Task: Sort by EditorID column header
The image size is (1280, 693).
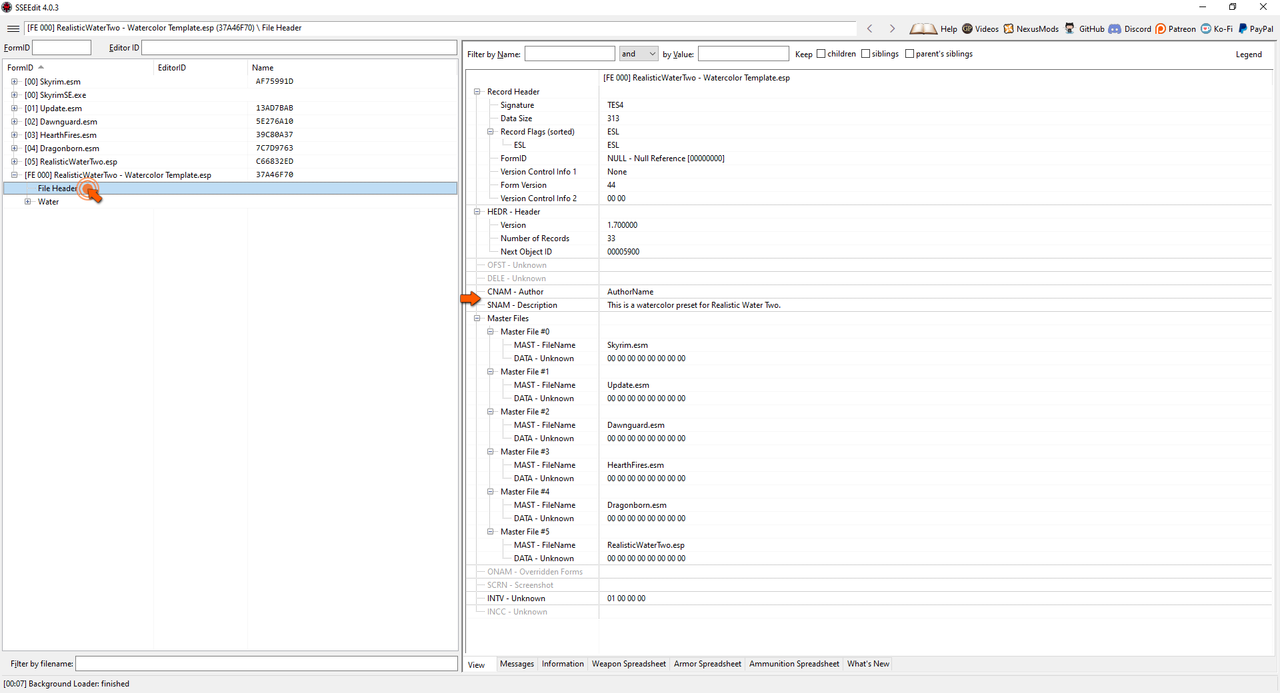Action: click(200, 68)
